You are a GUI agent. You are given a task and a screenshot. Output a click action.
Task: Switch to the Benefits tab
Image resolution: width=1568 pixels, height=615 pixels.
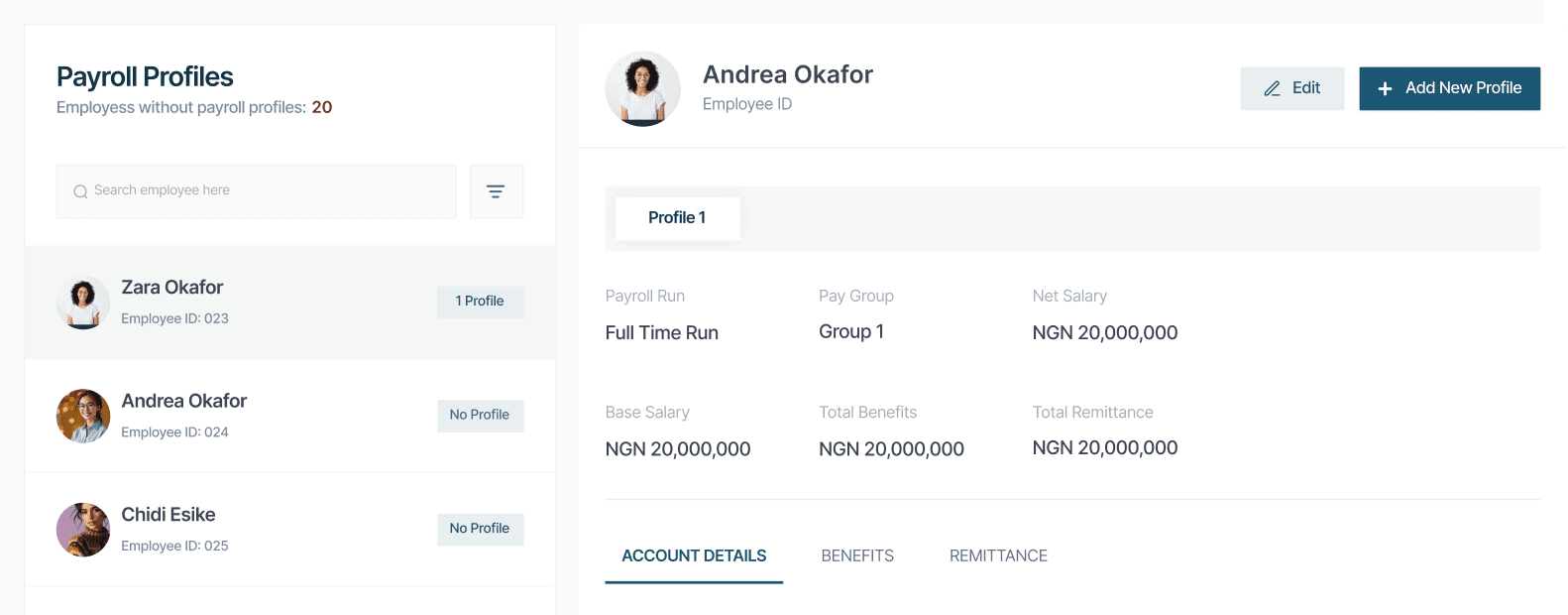(857, 555)
